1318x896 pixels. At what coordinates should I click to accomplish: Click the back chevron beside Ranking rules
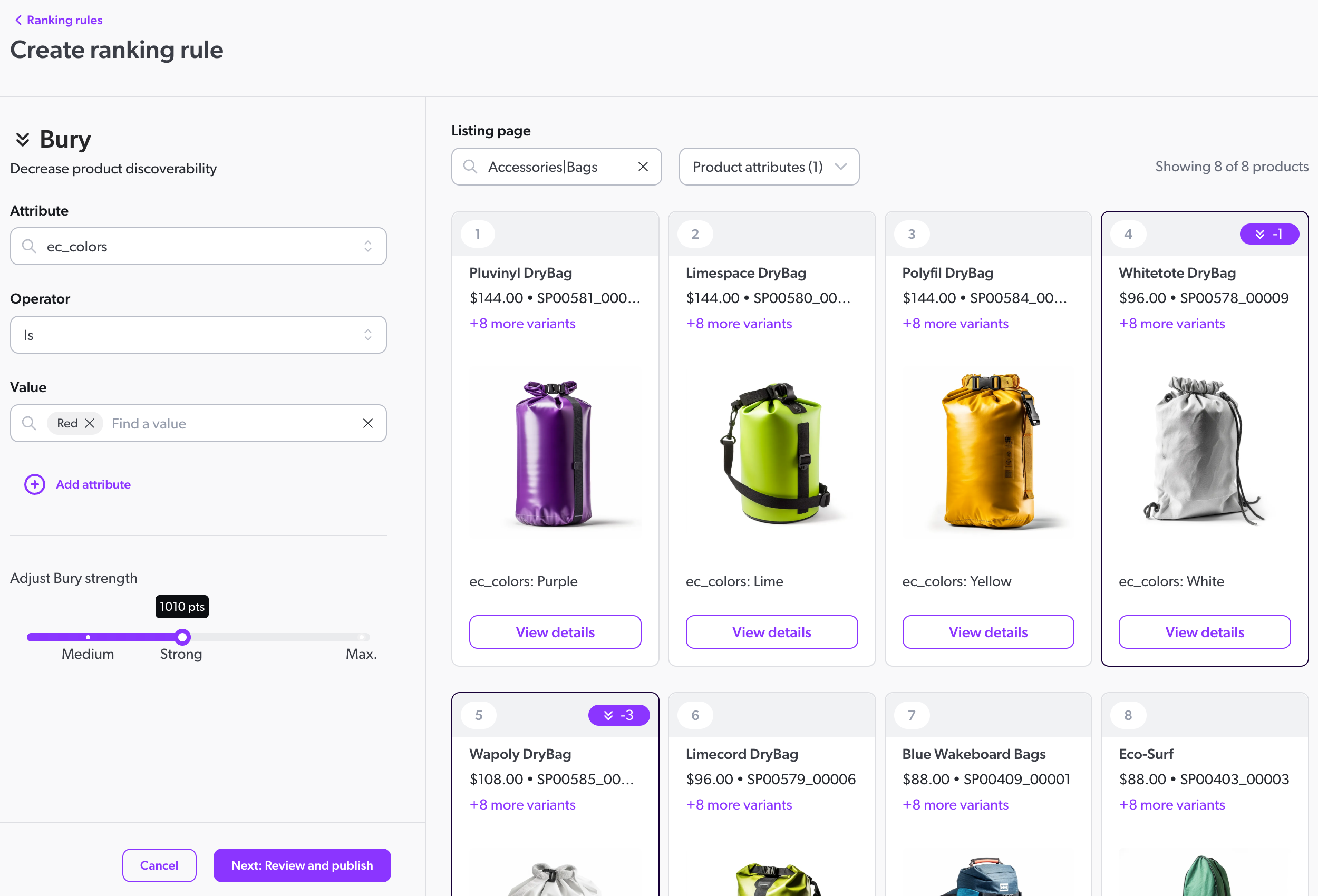(18, 20)
